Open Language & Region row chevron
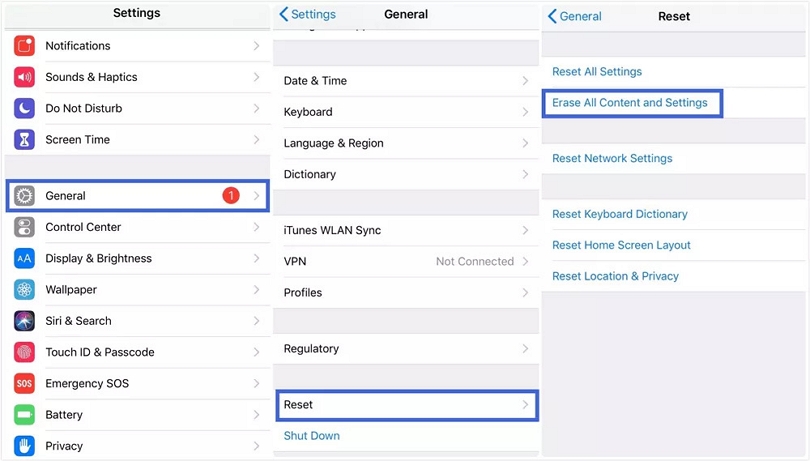The height and width of the screenshot is (461, 810). [x=525, y=143]
